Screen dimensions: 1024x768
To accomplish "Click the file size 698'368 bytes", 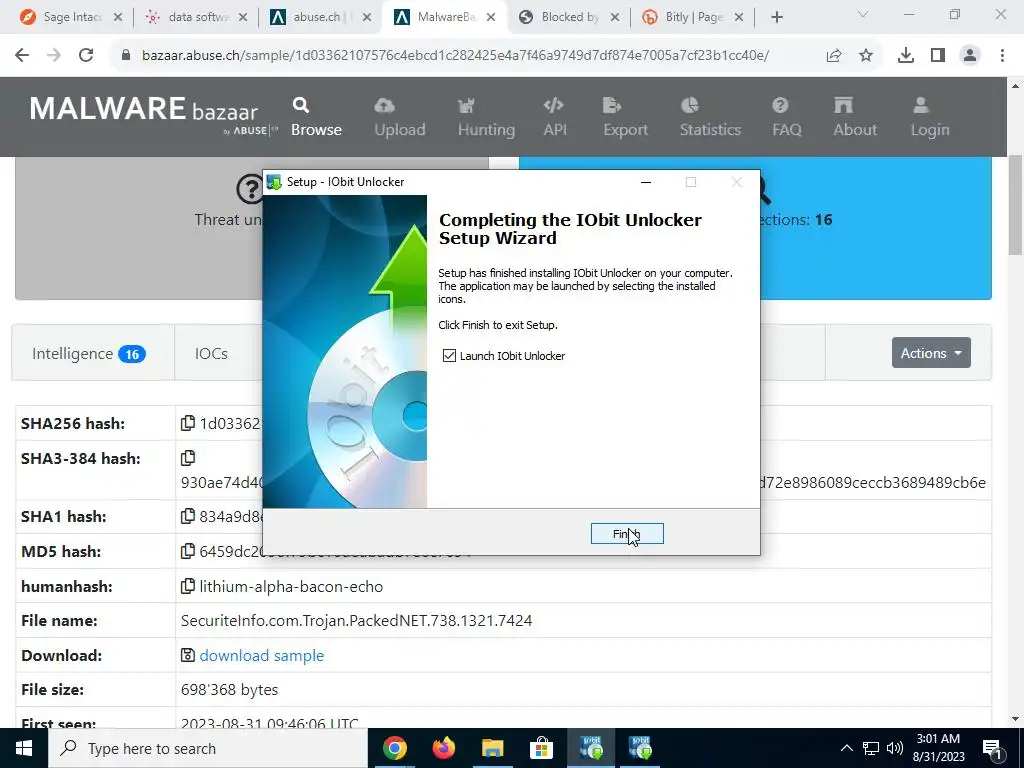I will (229, 690).
